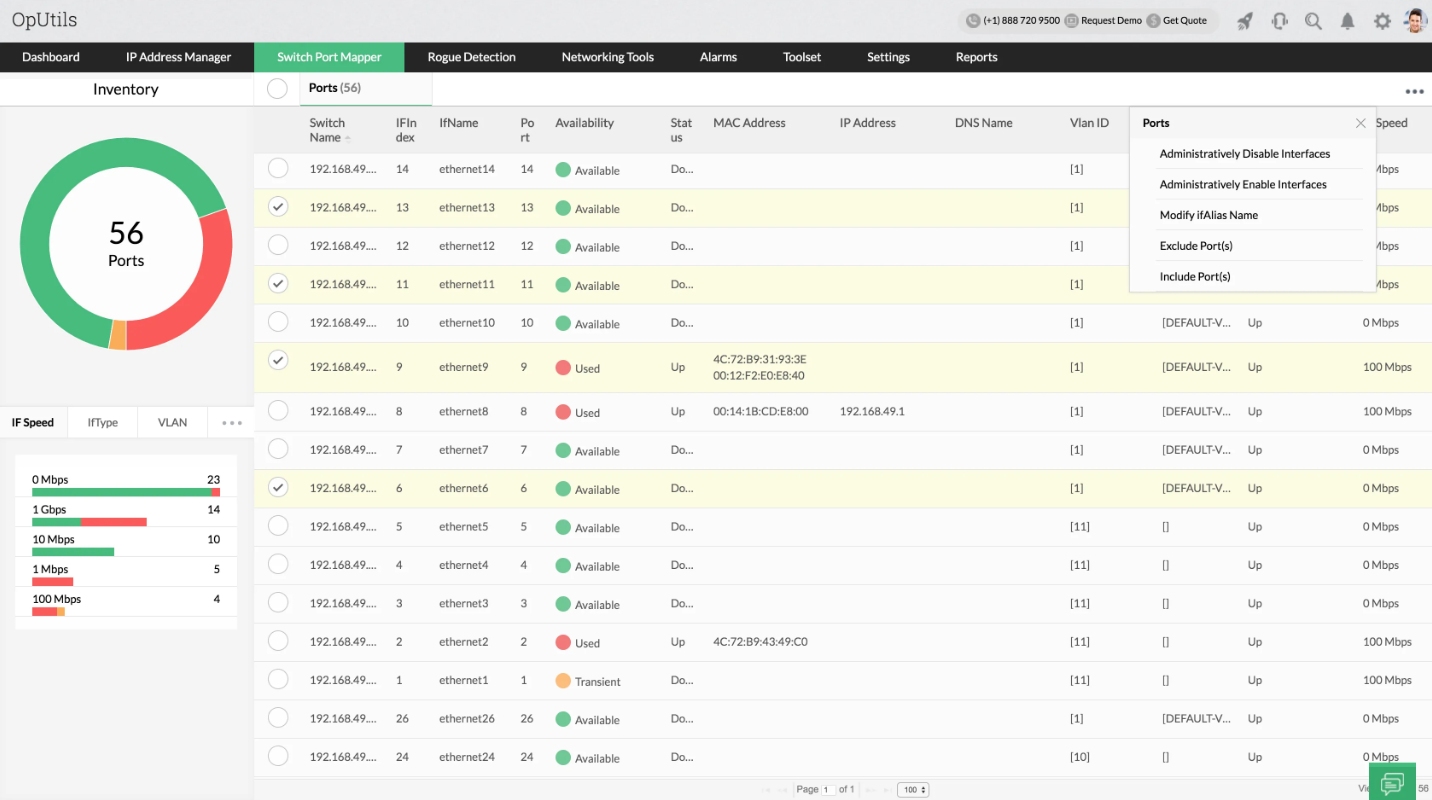This screenshot has height=800, width=1432.
Task: Open notifications bell icon
Action: point(1348,21)
